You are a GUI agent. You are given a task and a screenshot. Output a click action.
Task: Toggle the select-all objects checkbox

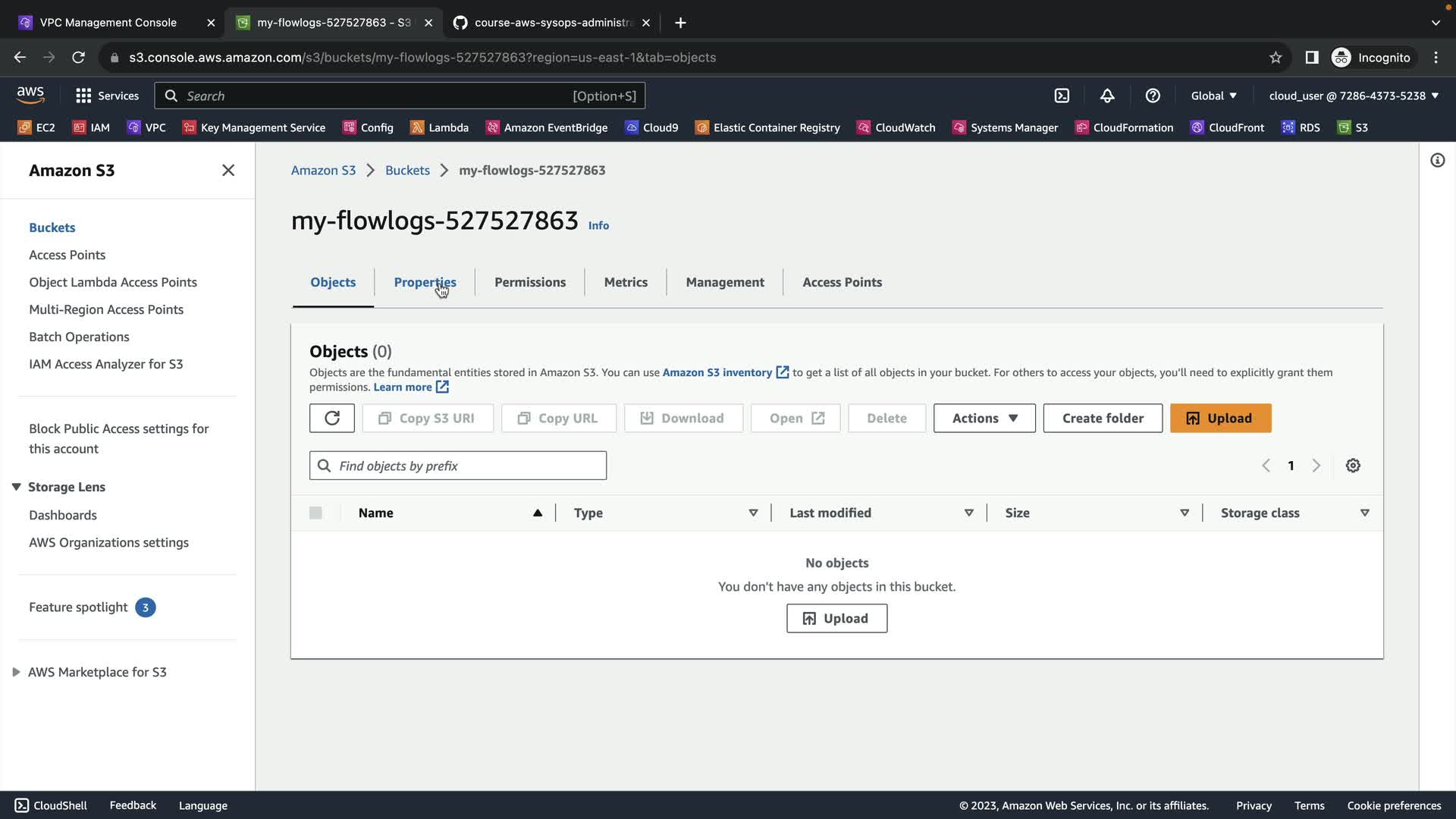(x=315, y=513)
